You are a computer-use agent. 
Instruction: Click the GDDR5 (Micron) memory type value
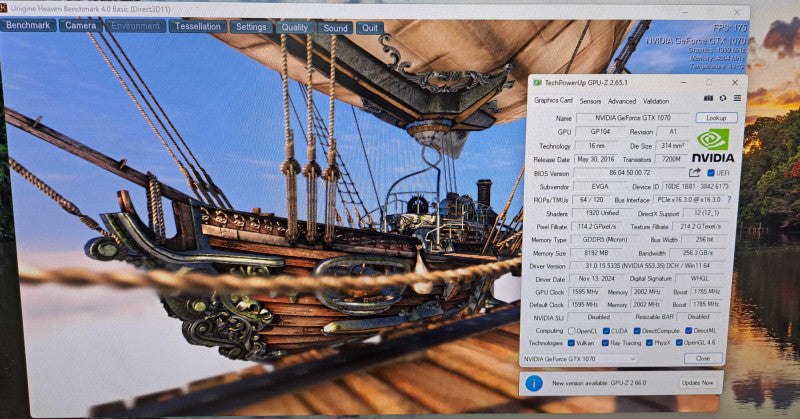[605, 239]
